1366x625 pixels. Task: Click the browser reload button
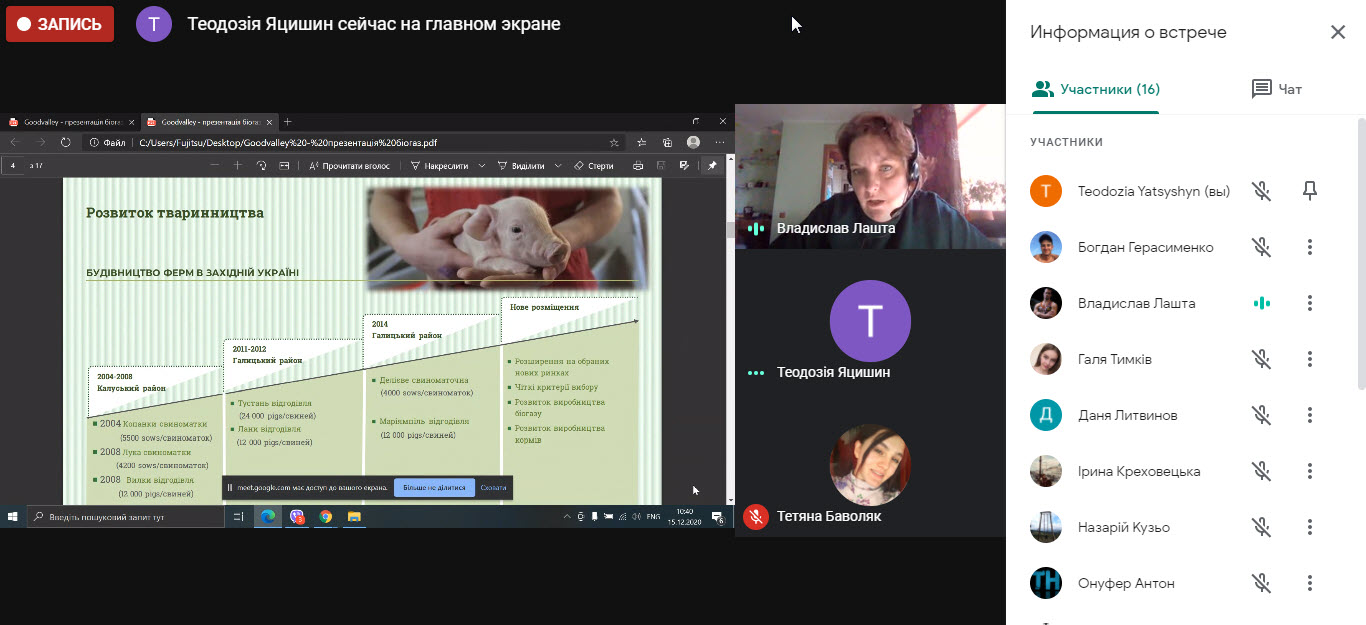[x=66, y=142]
